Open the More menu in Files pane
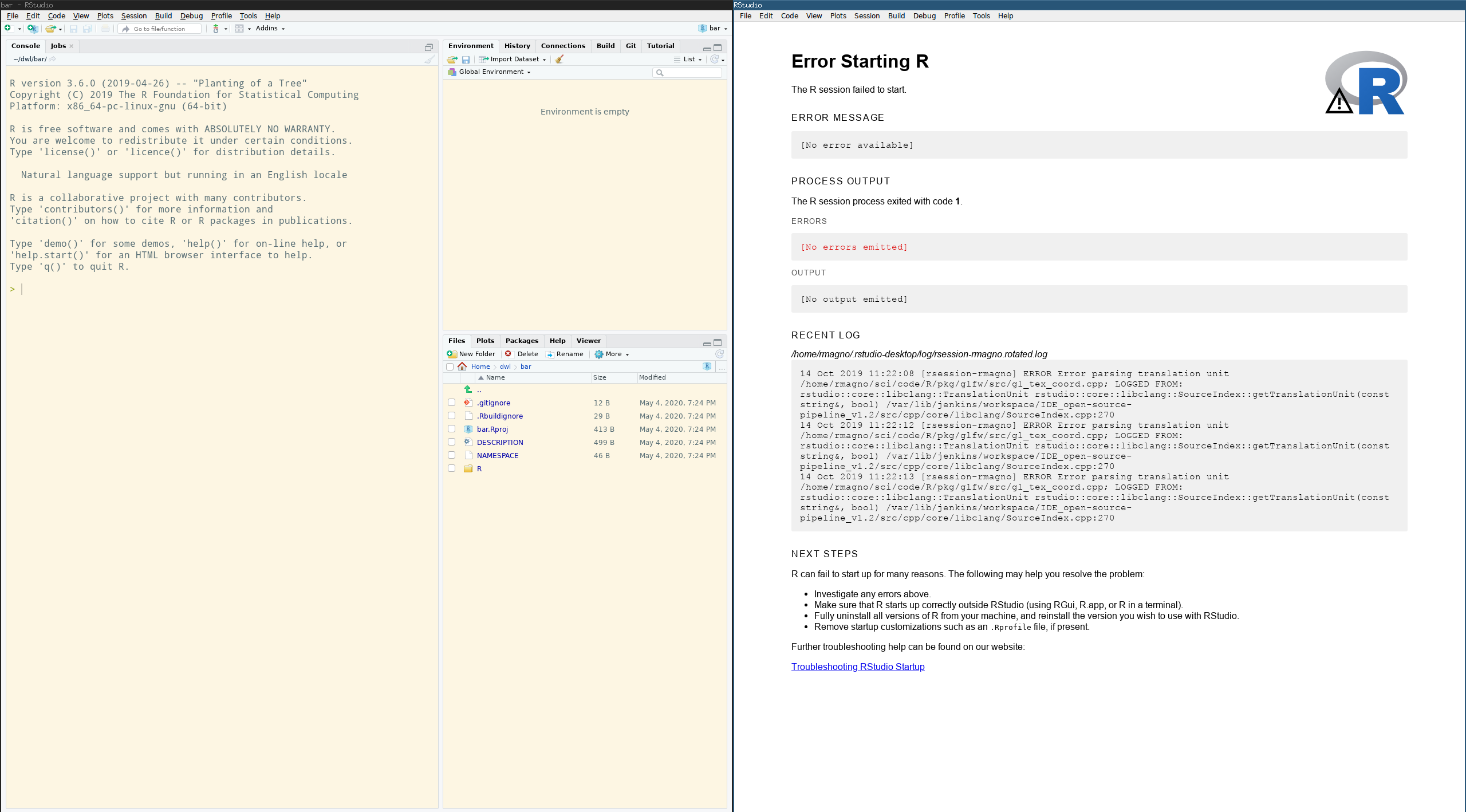This screenshot has height=812, width=1466. click(x=612, y=354)
